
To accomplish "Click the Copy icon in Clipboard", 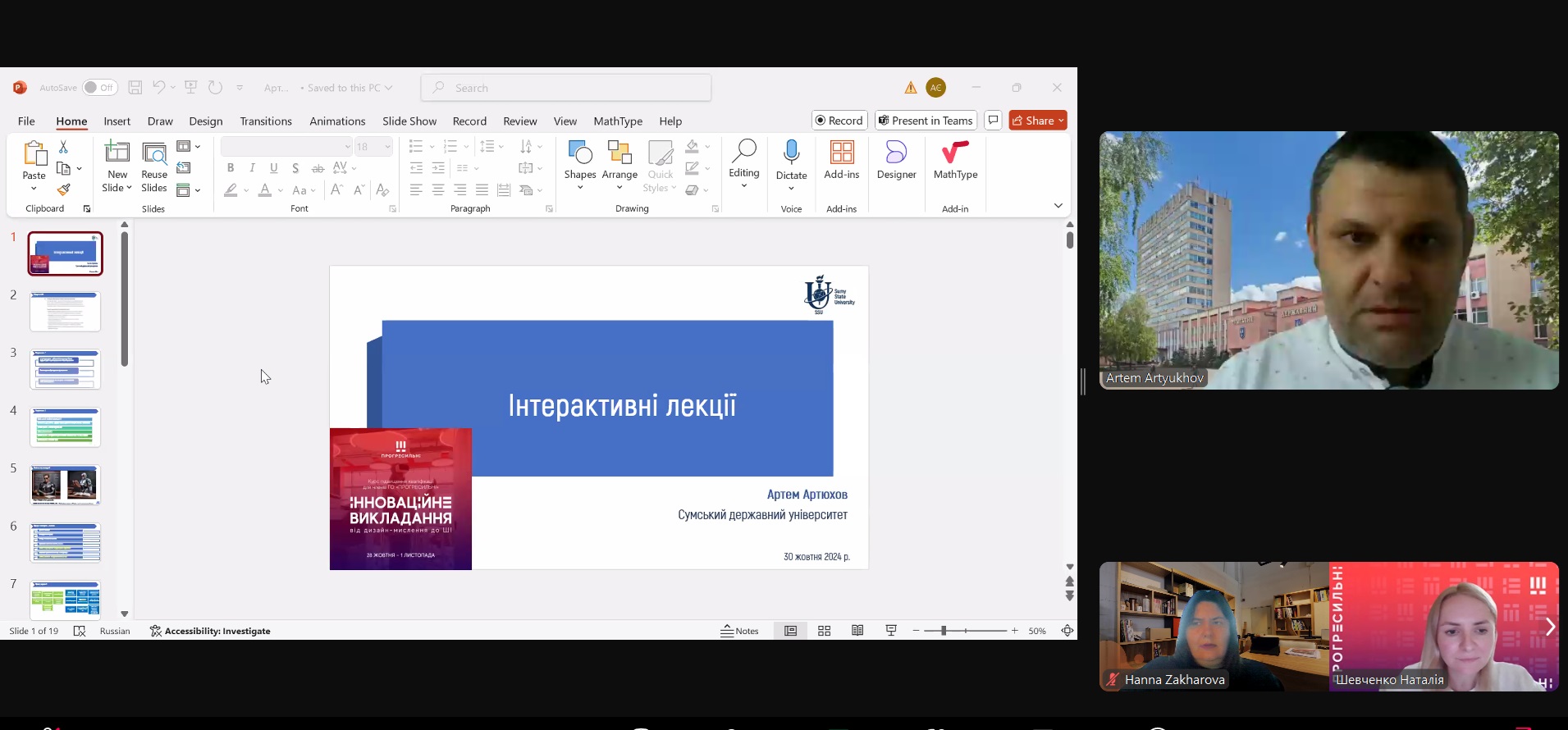I will [x=63, y=168].
